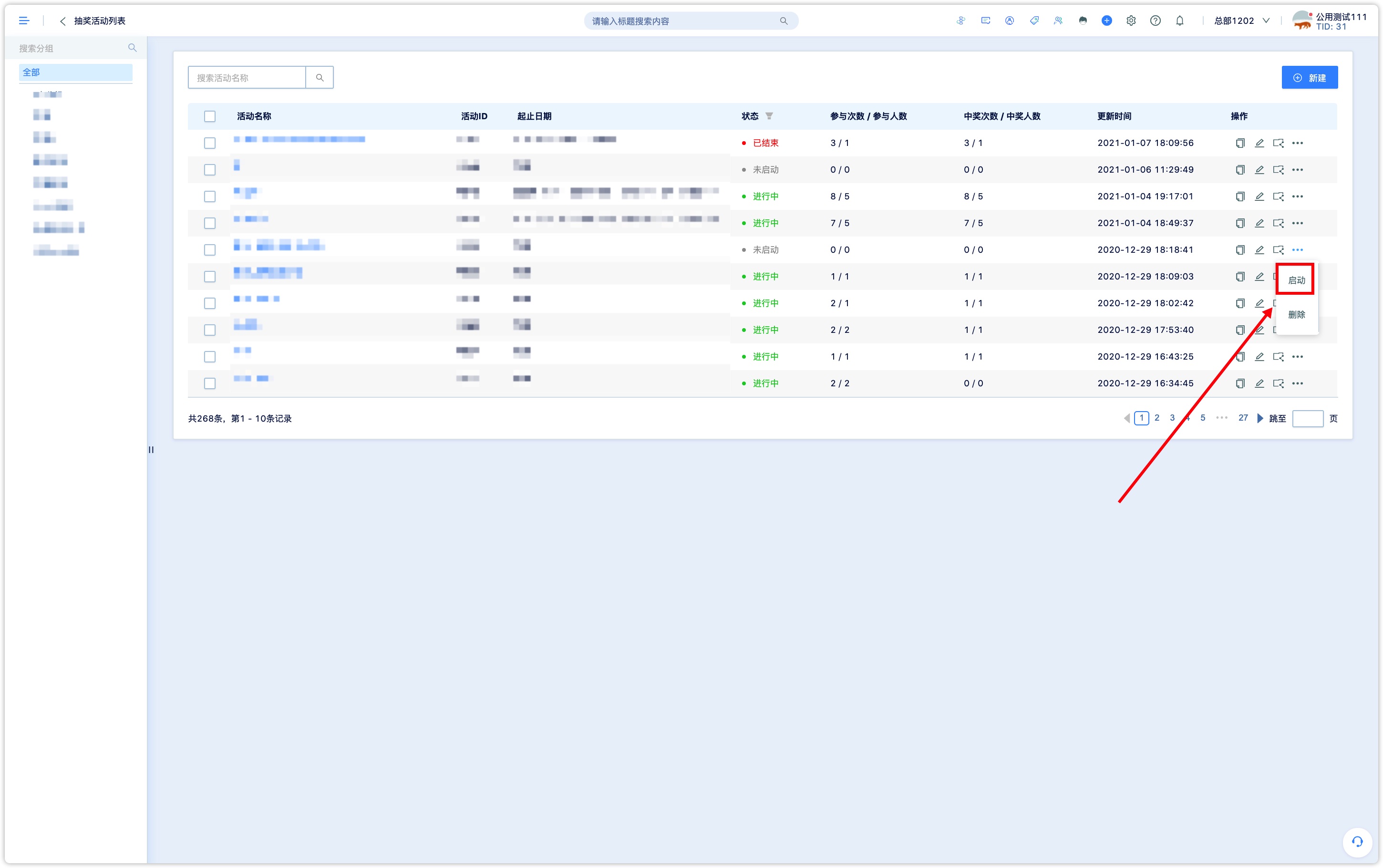The width and height of the screenshot is (1383, 868).
Task: Copy the activity updated 2021-01-06 11:29:49
Action: pyautogui.click(x=1240, y=170)
